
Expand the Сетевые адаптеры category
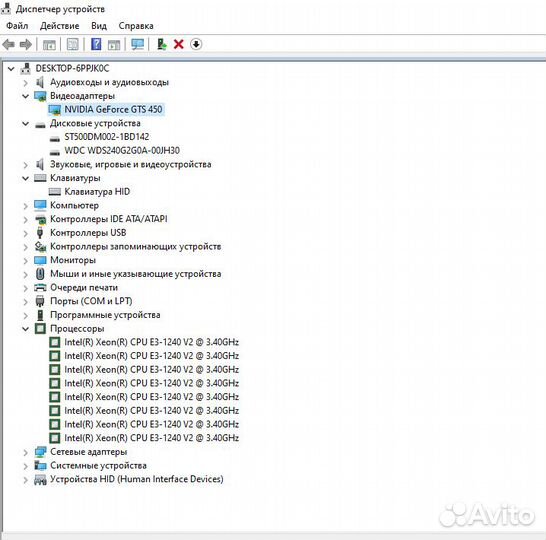(x=25, y=452)
